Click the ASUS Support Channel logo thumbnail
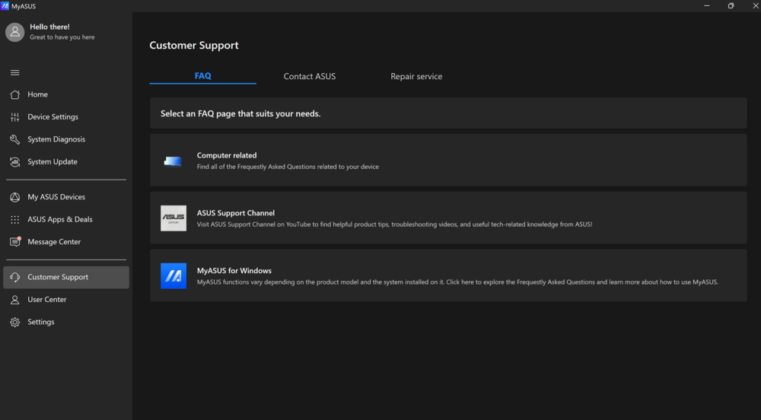Image resolution: width=761 pixels, height=420 pixels. pyautogui.click(x=173, y=218)
